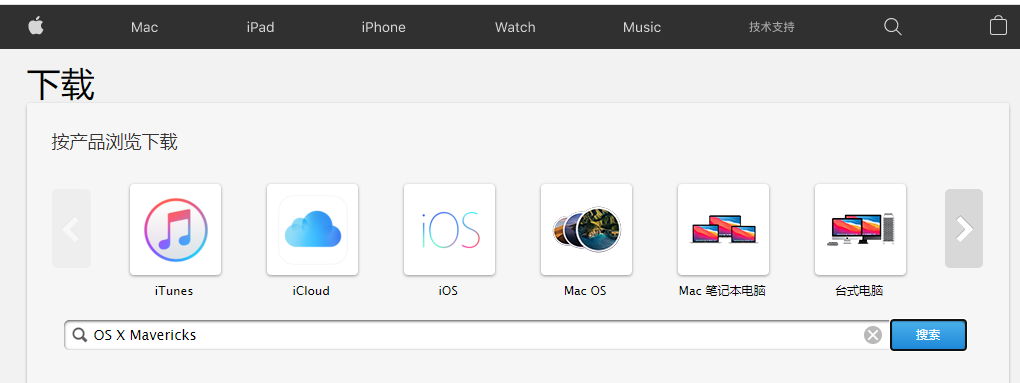Click the Mac 笔记本电脑 label text
1020x383 pixels.
722,291
